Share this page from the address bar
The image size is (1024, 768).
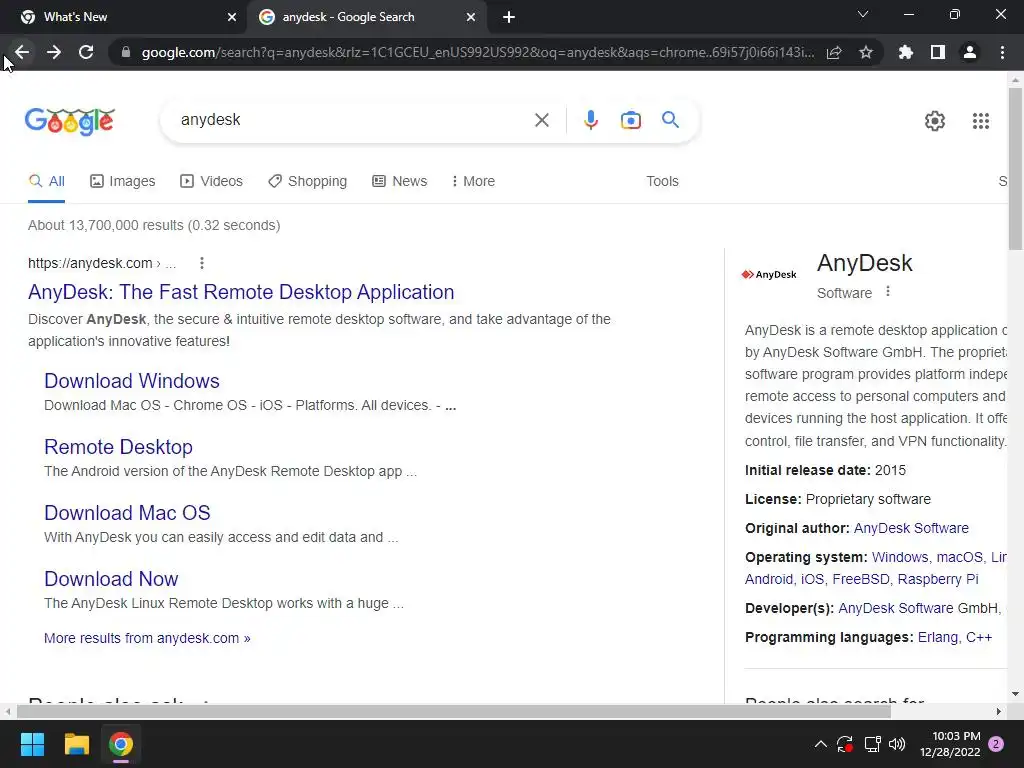click(834, 53)
